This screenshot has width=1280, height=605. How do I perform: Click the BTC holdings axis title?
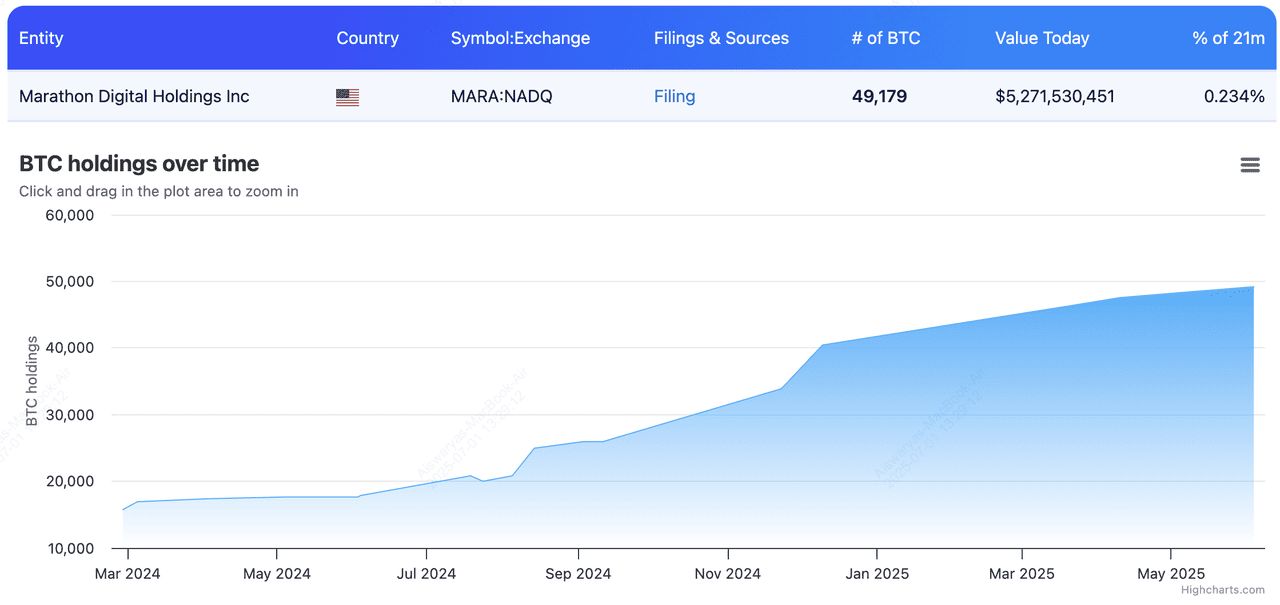click(34, 381)
